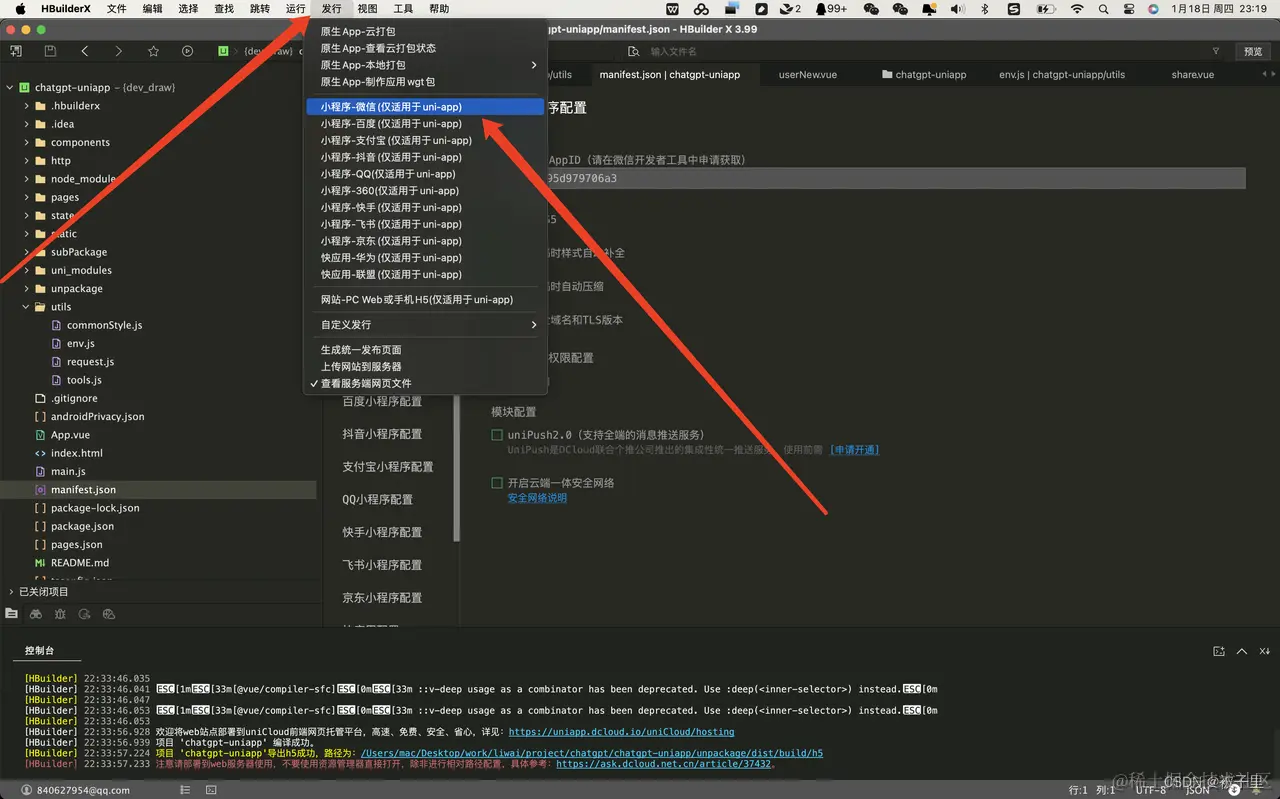Open the 安全网络说明 link
Screen dimensions: 1280x799
click(x=537, y=498)
